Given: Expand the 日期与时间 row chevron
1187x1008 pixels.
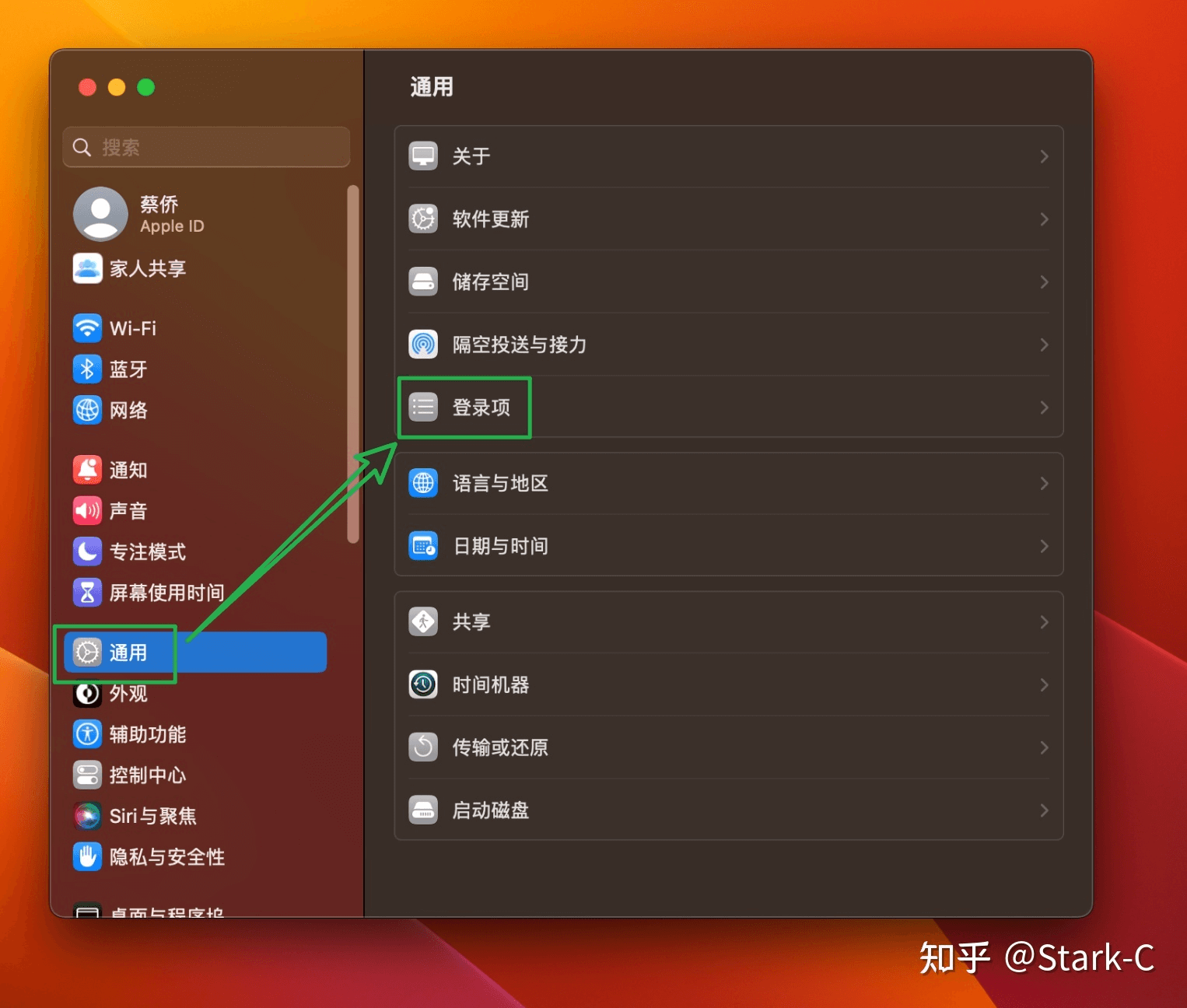Looking at the screenshot, I should [x=1044, y=546].
